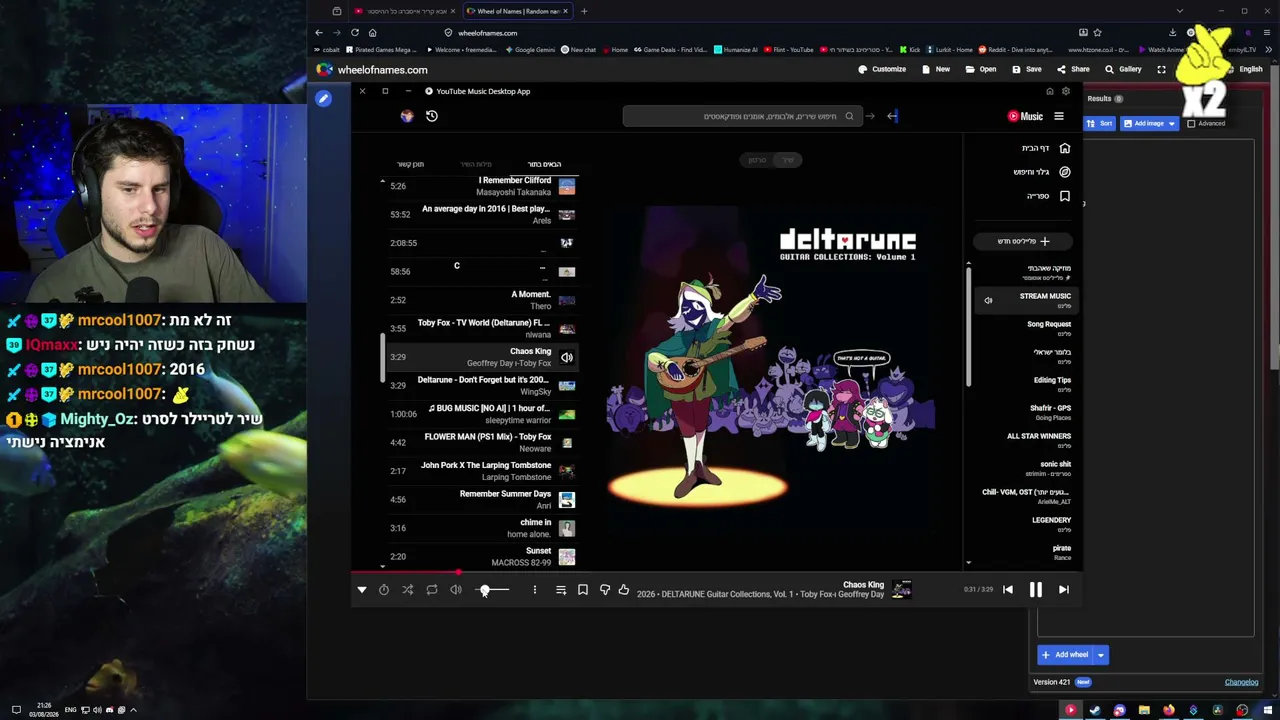Switch to the Lyrics tab in queue panel
The image size is (1280, 720).
[476, 164]
